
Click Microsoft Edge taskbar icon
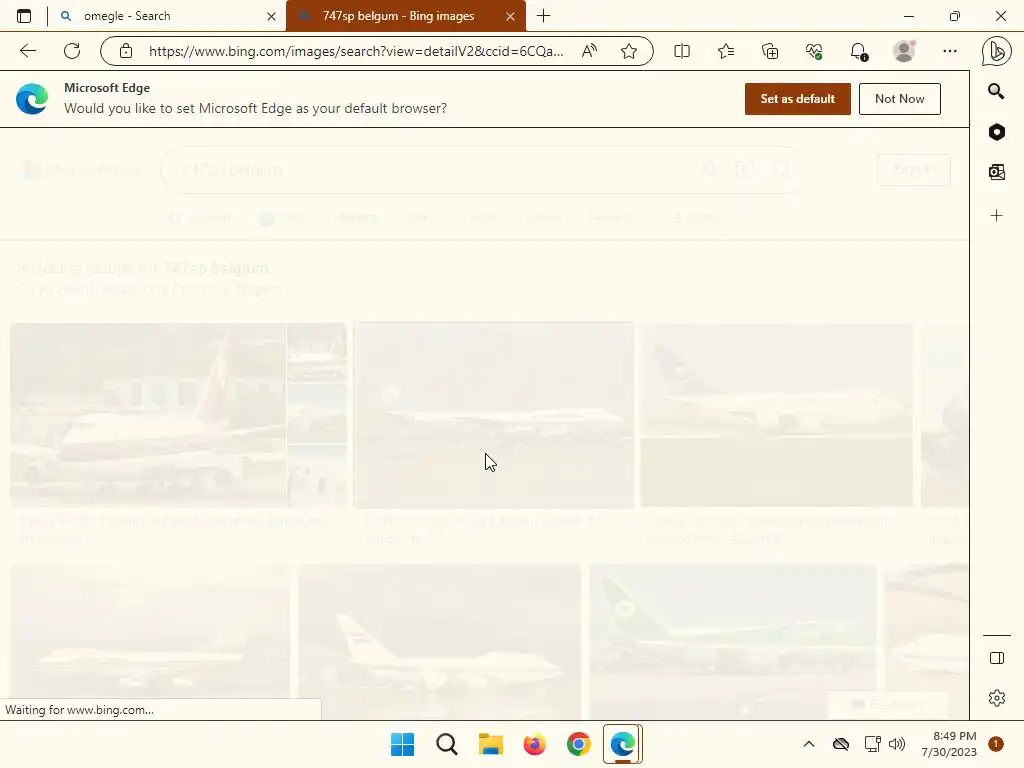coord(622,744)
